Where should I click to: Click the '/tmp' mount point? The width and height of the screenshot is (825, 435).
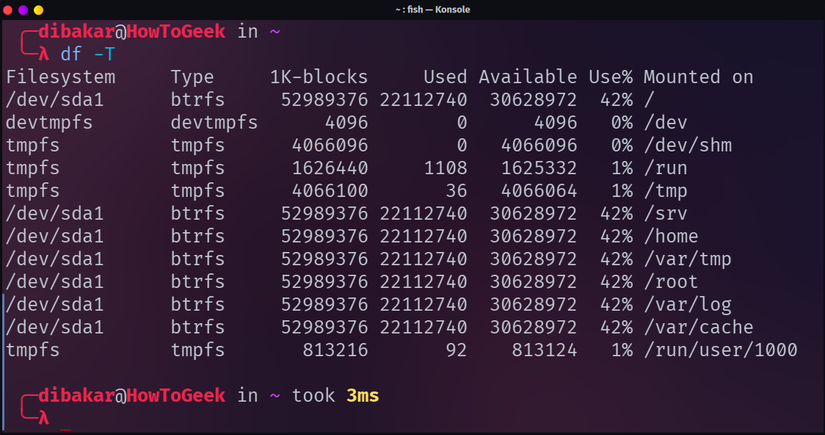[x=666, y=191]
